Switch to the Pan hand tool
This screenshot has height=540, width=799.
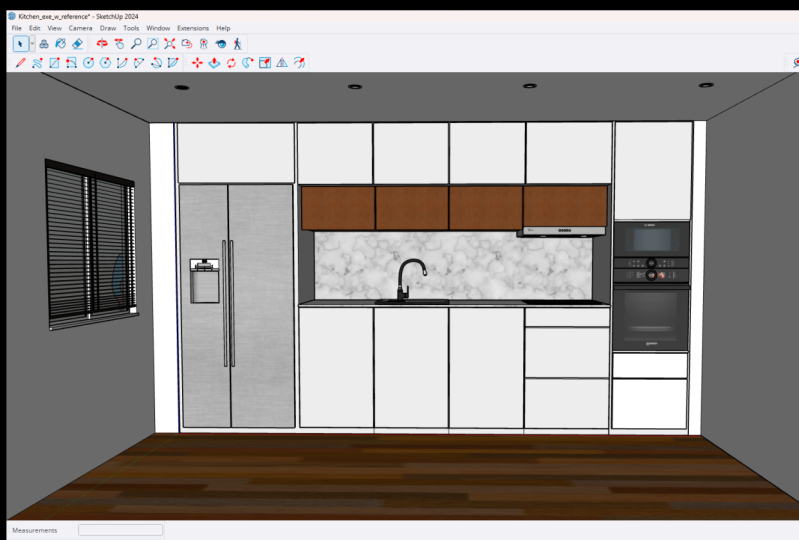tap(119, 44)
